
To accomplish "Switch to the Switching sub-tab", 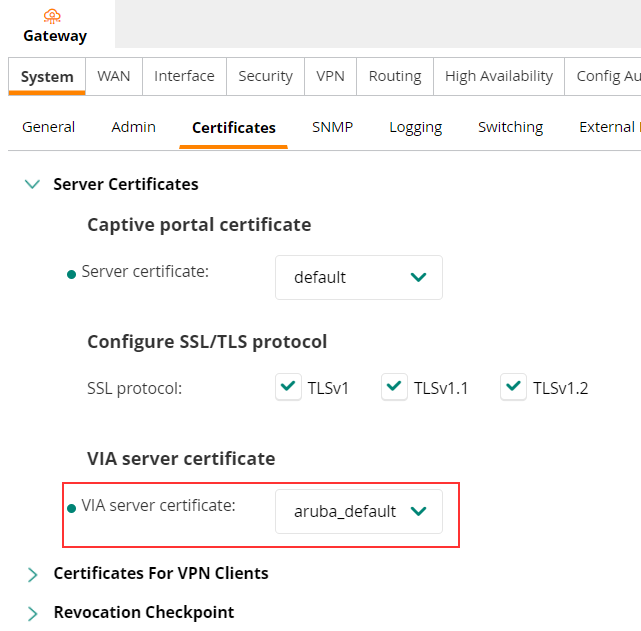I will [x=510, y=127].
